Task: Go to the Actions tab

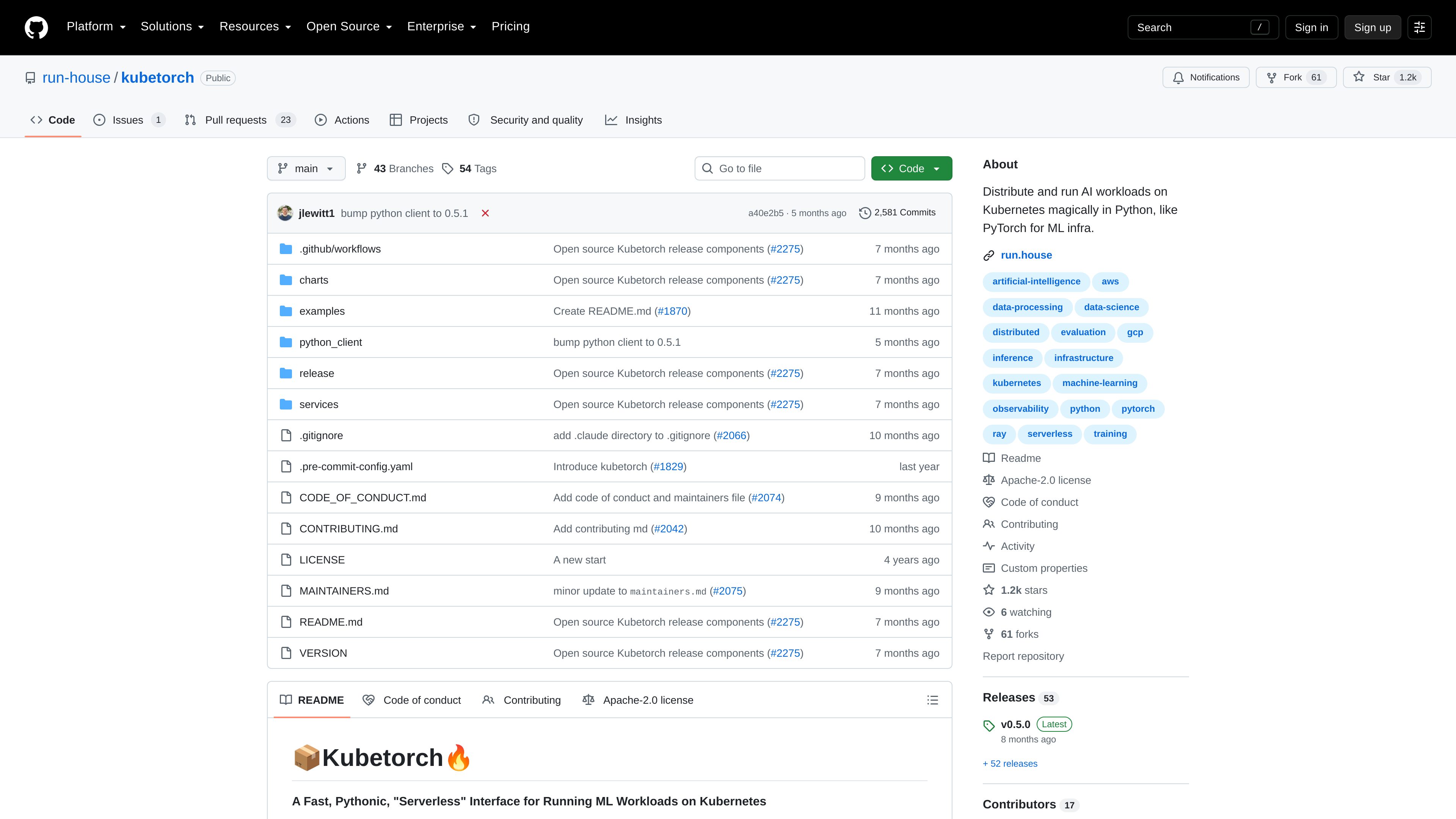Action: (342, 120)
